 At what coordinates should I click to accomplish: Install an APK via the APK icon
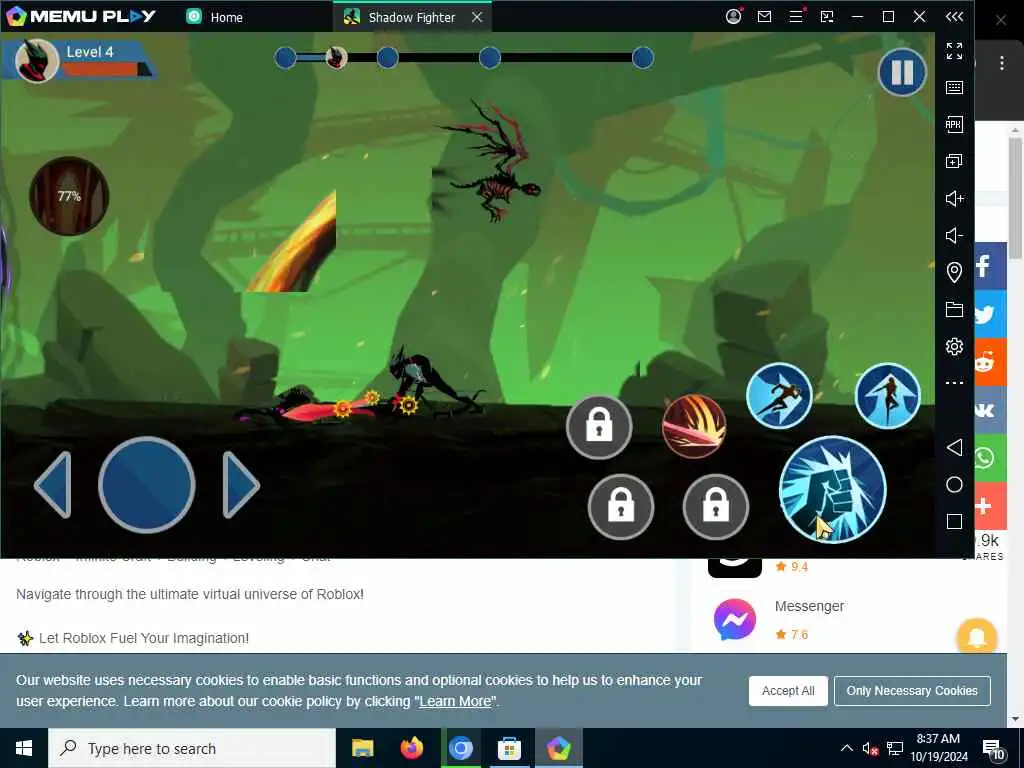pyautogui.click(x=954, y=124)
